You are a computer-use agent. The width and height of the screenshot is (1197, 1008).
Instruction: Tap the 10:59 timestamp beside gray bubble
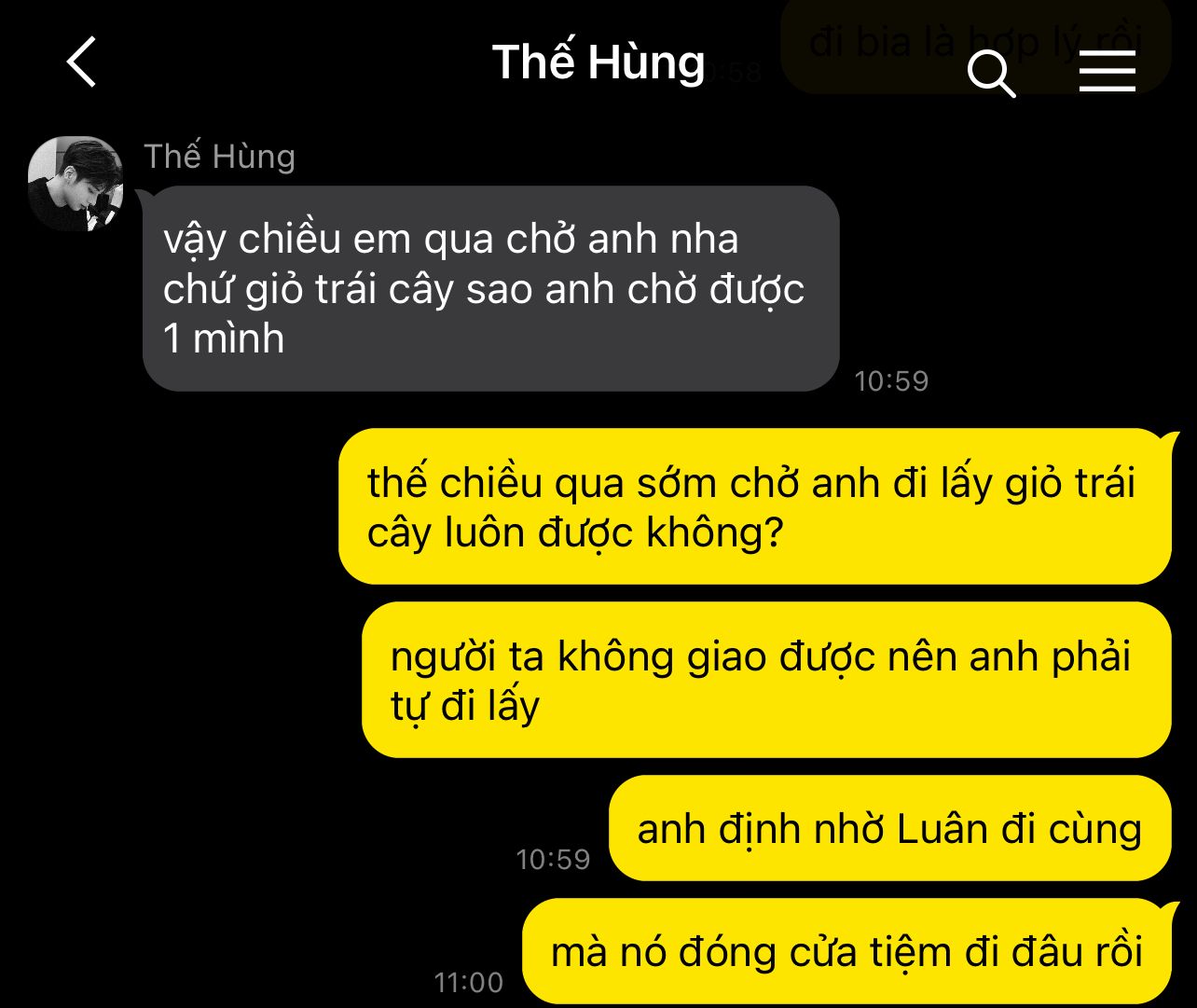click(891, 380)
